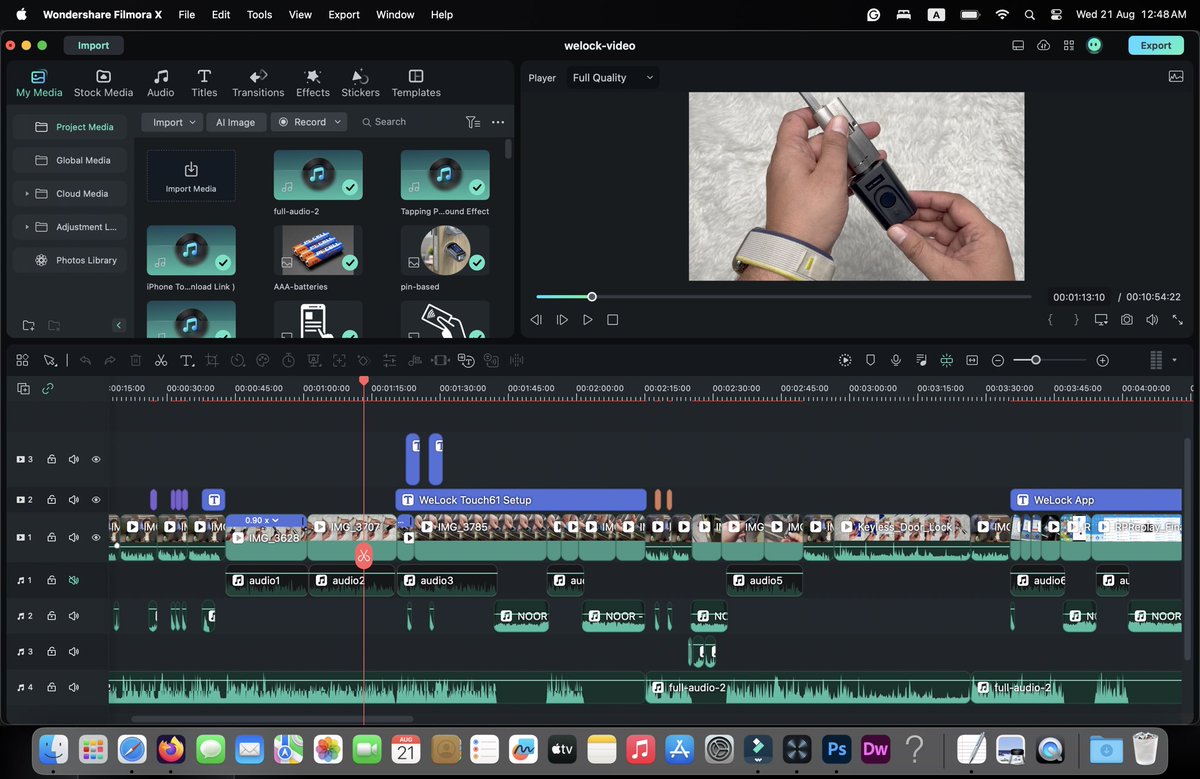Select the WeLock Touch61 Setup title clip

click(x=521, y=499)
